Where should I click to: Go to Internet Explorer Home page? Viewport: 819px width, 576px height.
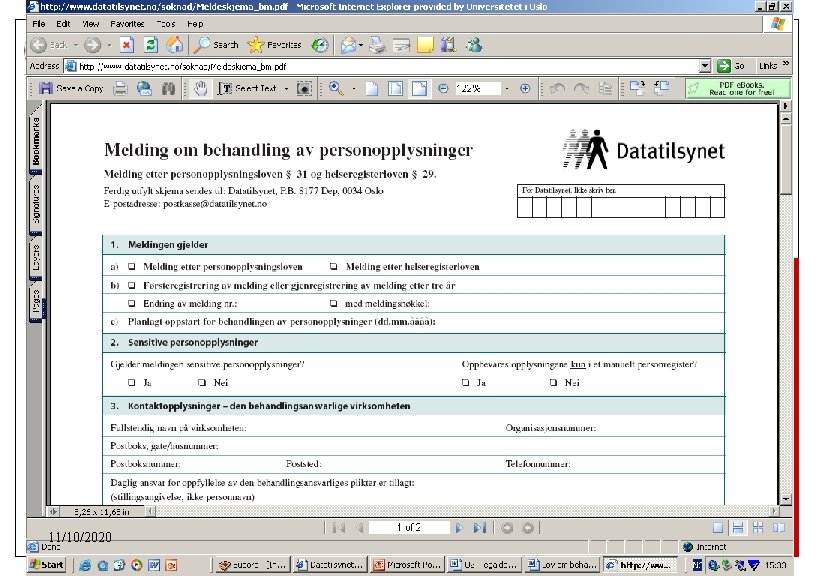[x=175, y=45]
